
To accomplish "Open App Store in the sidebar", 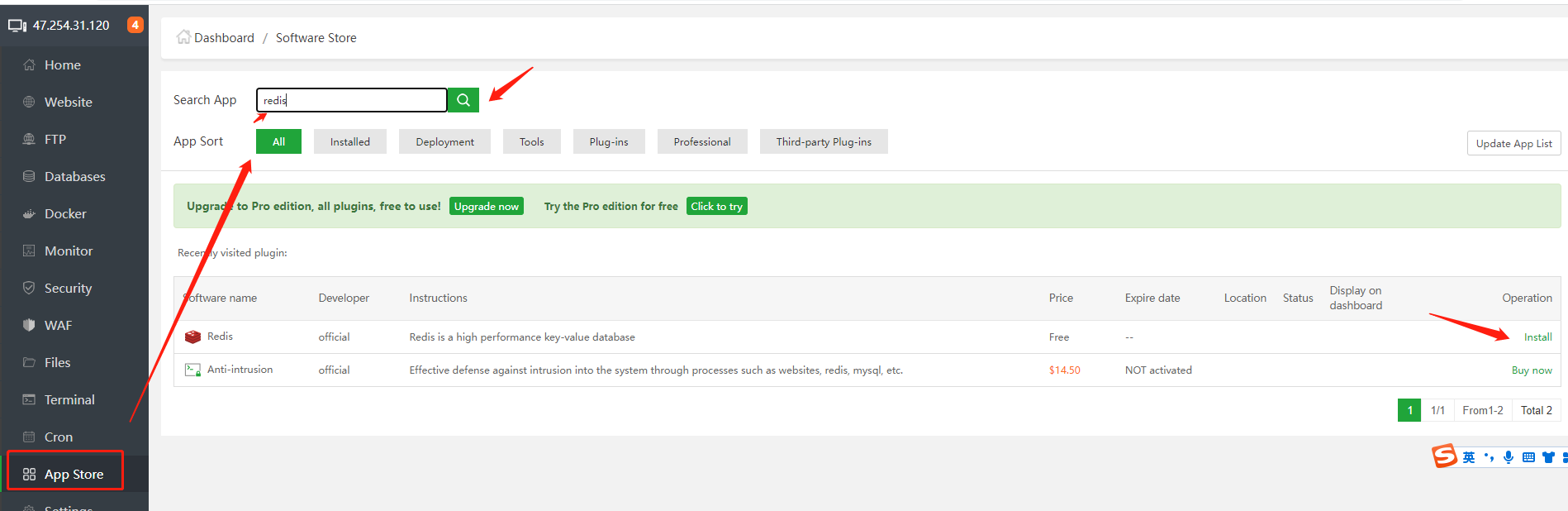I will click(x=74, y=474).
